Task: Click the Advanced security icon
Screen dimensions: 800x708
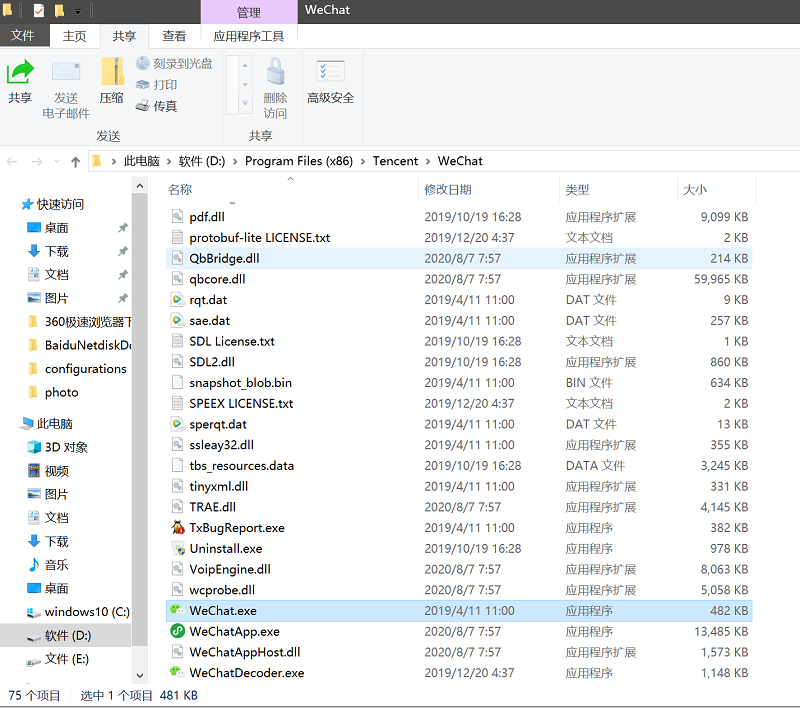Action: 330,73
